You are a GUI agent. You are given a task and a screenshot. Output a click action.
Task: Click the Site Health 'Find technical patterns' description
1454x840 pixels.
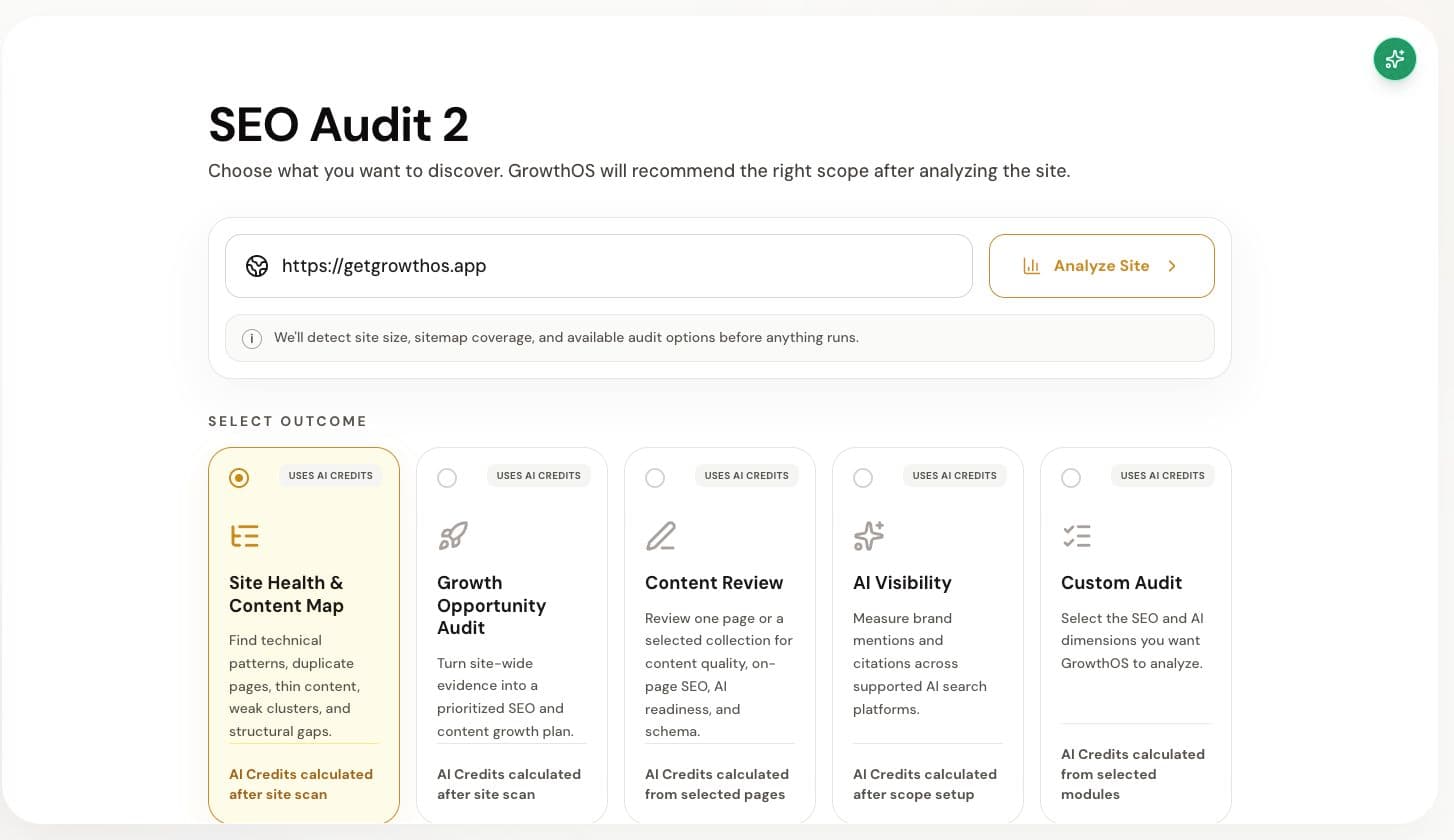coord(294,686)
